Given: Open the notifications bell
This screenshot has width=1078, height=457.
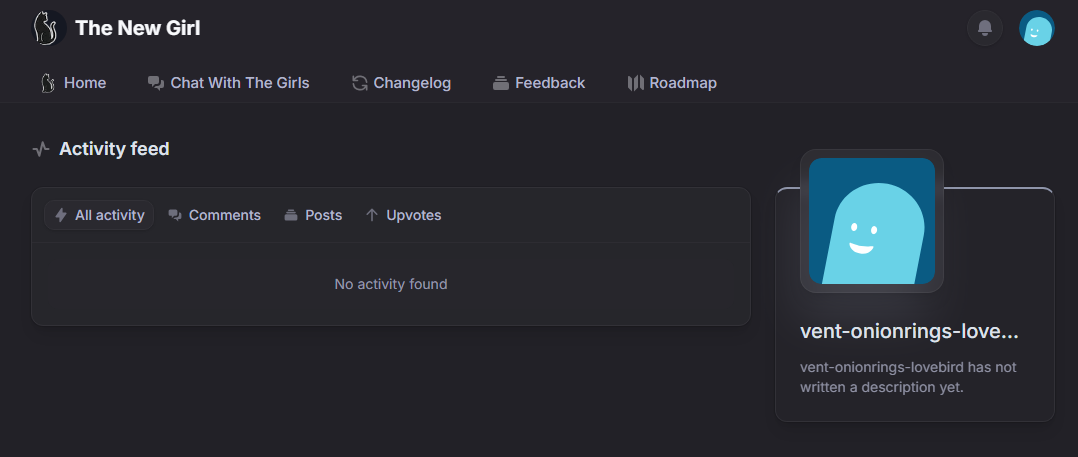Looking at the screenshot, I should [x=985, y=28].
